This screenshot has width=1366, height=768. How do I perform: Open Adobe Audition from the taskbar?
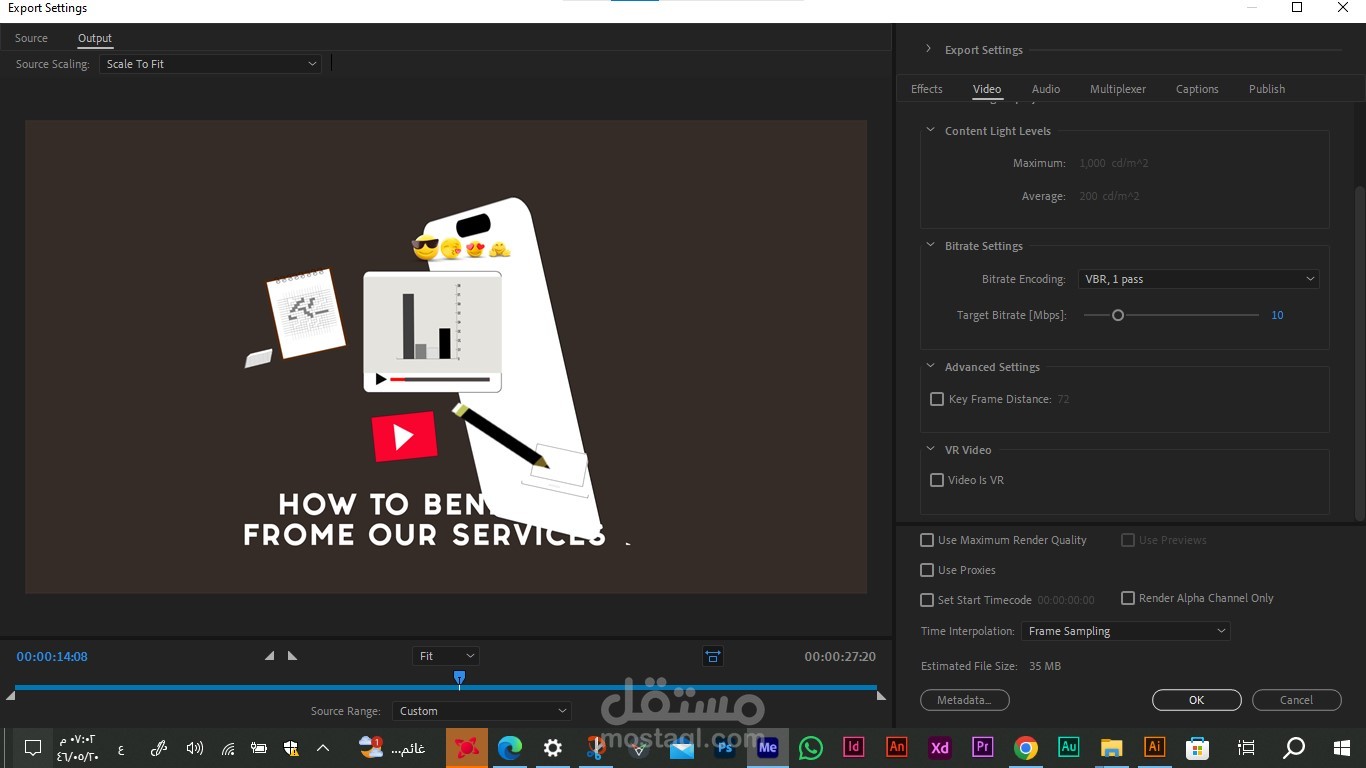point(1069,747)
